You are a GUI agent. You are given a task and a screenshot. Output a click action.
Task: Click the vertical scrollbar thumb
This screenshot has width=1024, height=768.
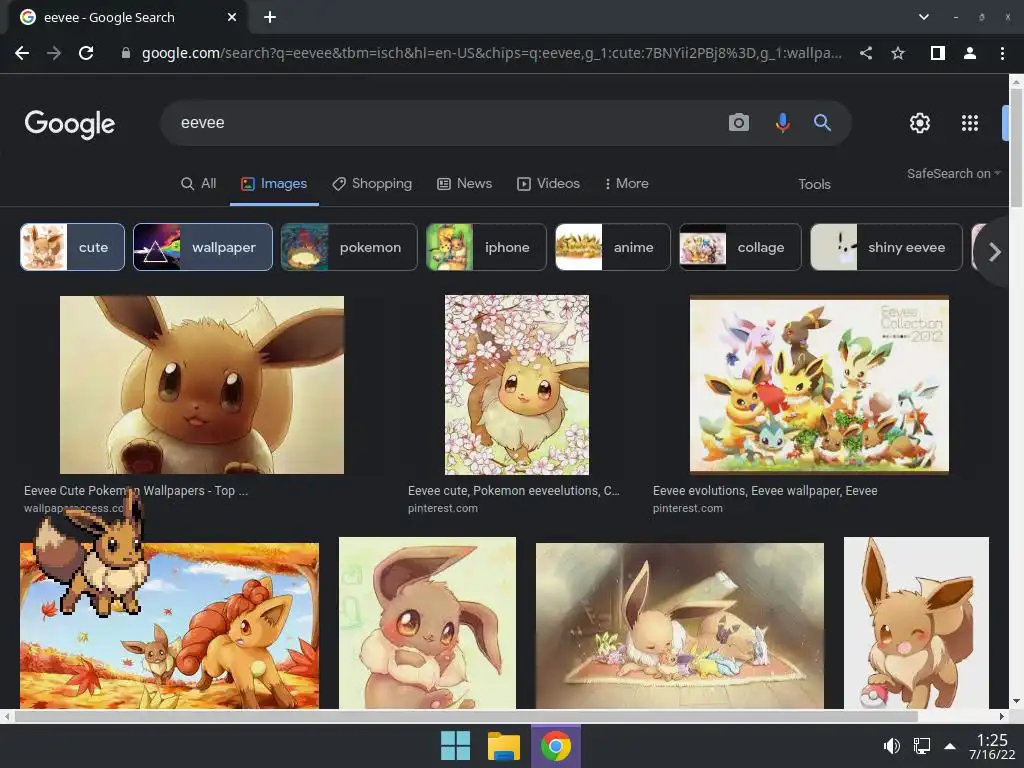pyautogui.click(x=1016, y=147)
